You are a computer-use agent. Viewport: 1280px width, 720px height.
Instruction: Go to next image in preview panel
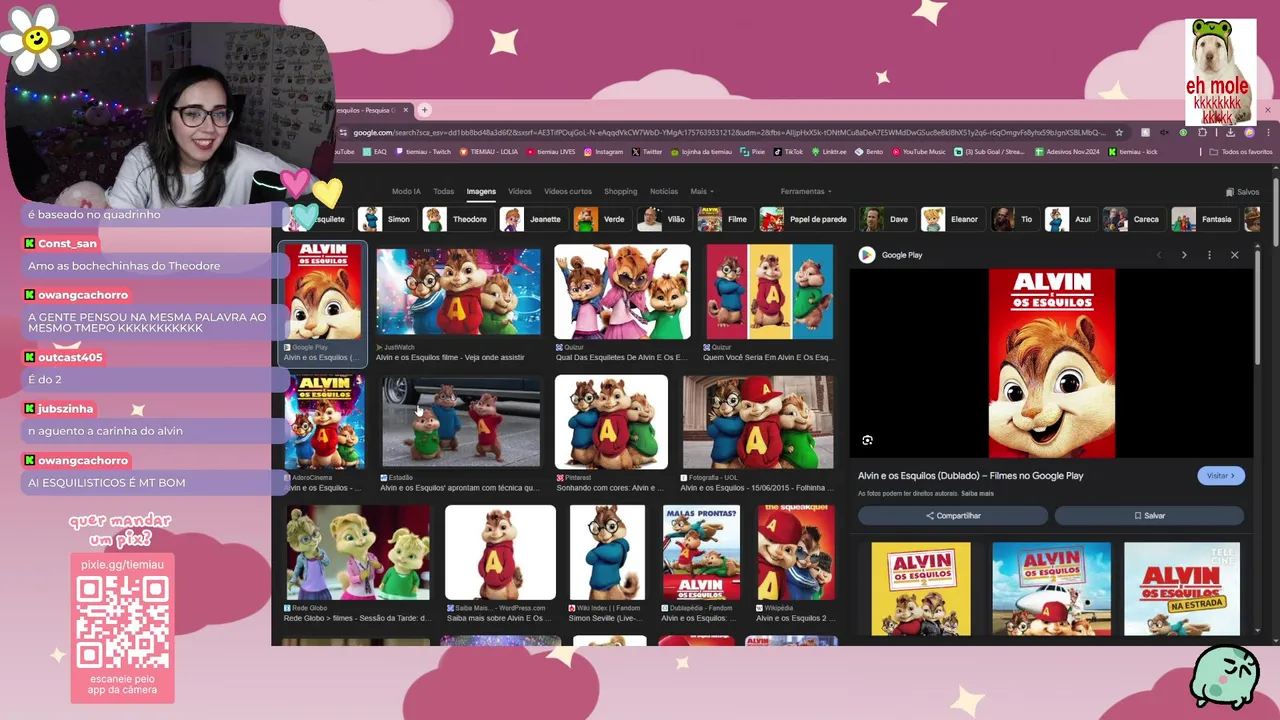(1184, 255)
